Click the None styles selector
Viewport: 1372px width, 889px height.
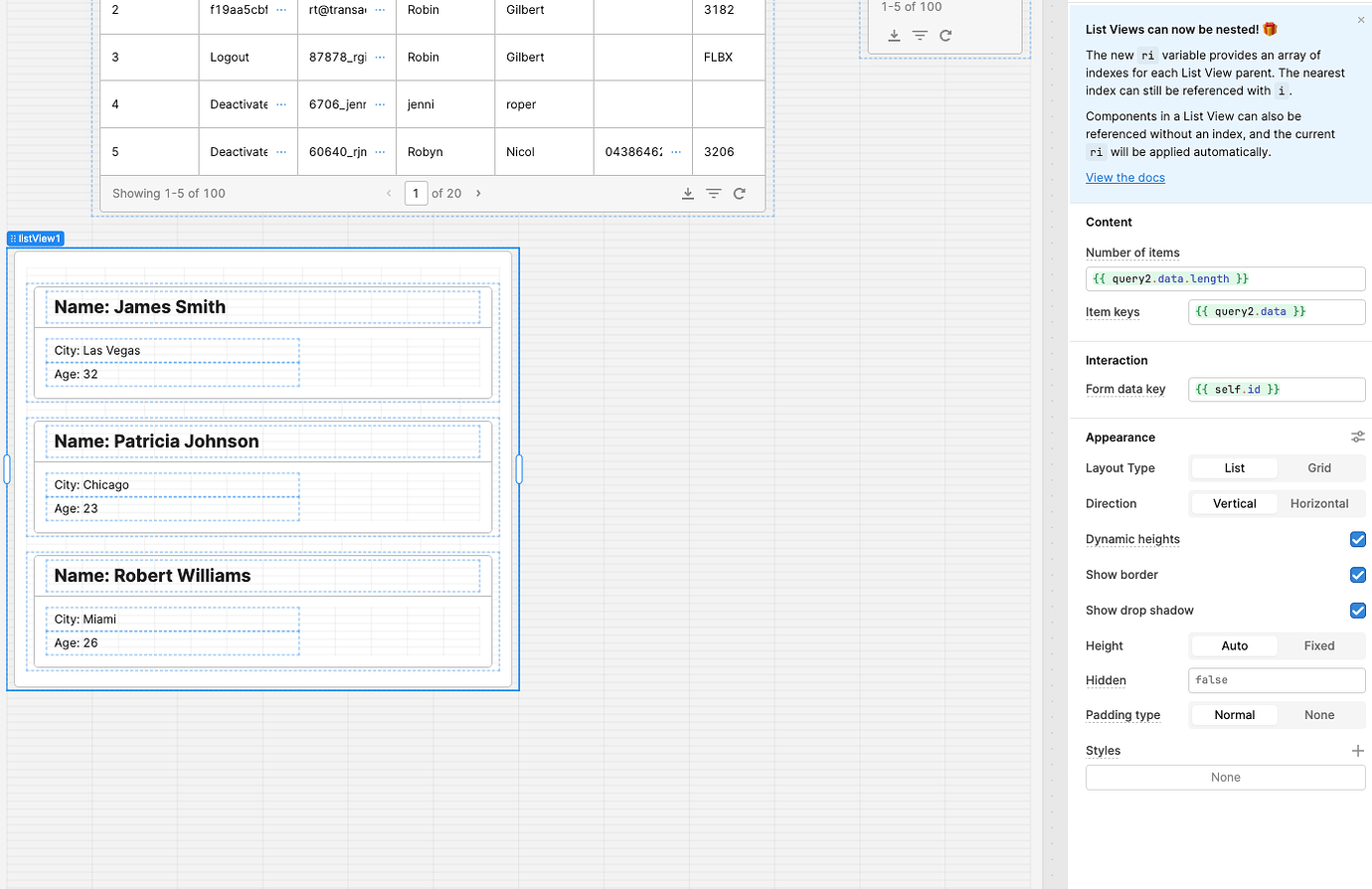1225,777
